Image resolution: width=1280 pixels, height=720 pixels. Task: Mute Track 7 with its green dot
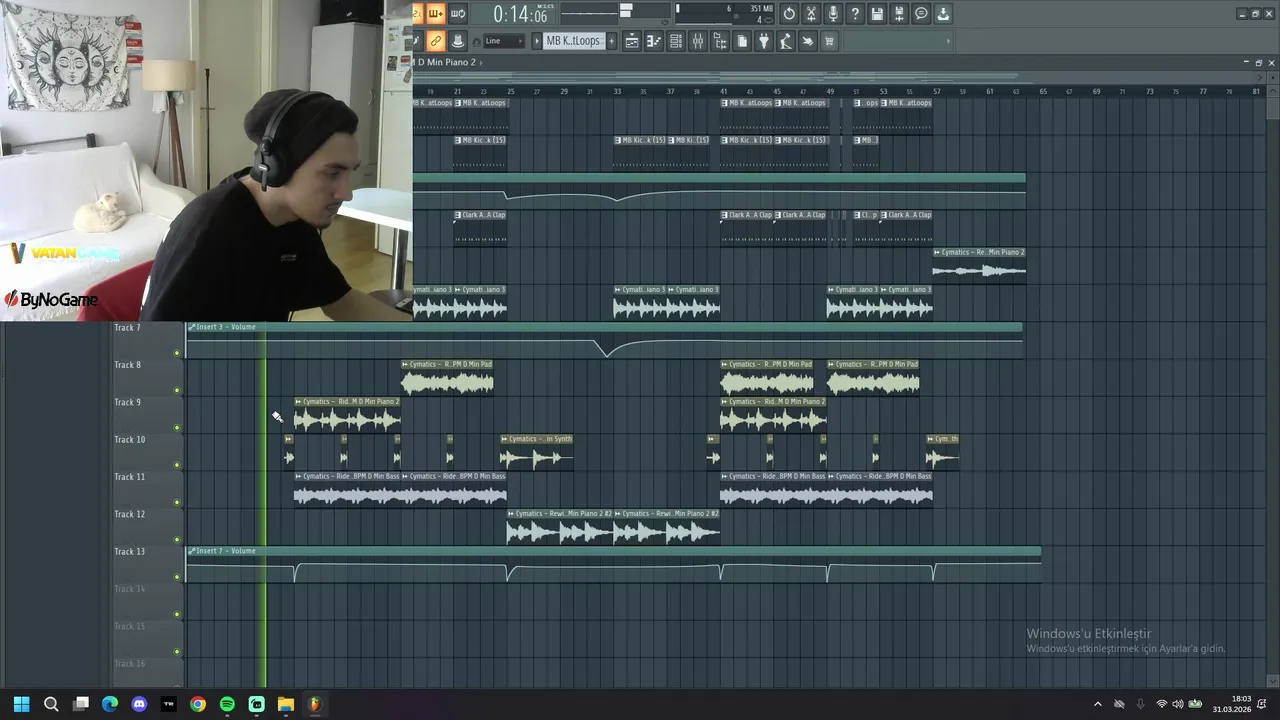tap(177, 353)
